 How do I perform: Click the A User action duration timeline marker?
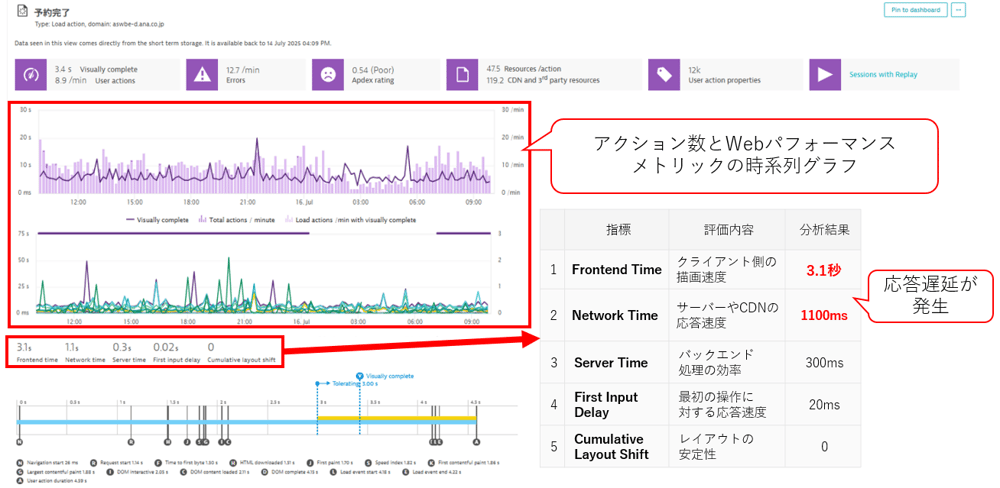[x=476, y=441]
